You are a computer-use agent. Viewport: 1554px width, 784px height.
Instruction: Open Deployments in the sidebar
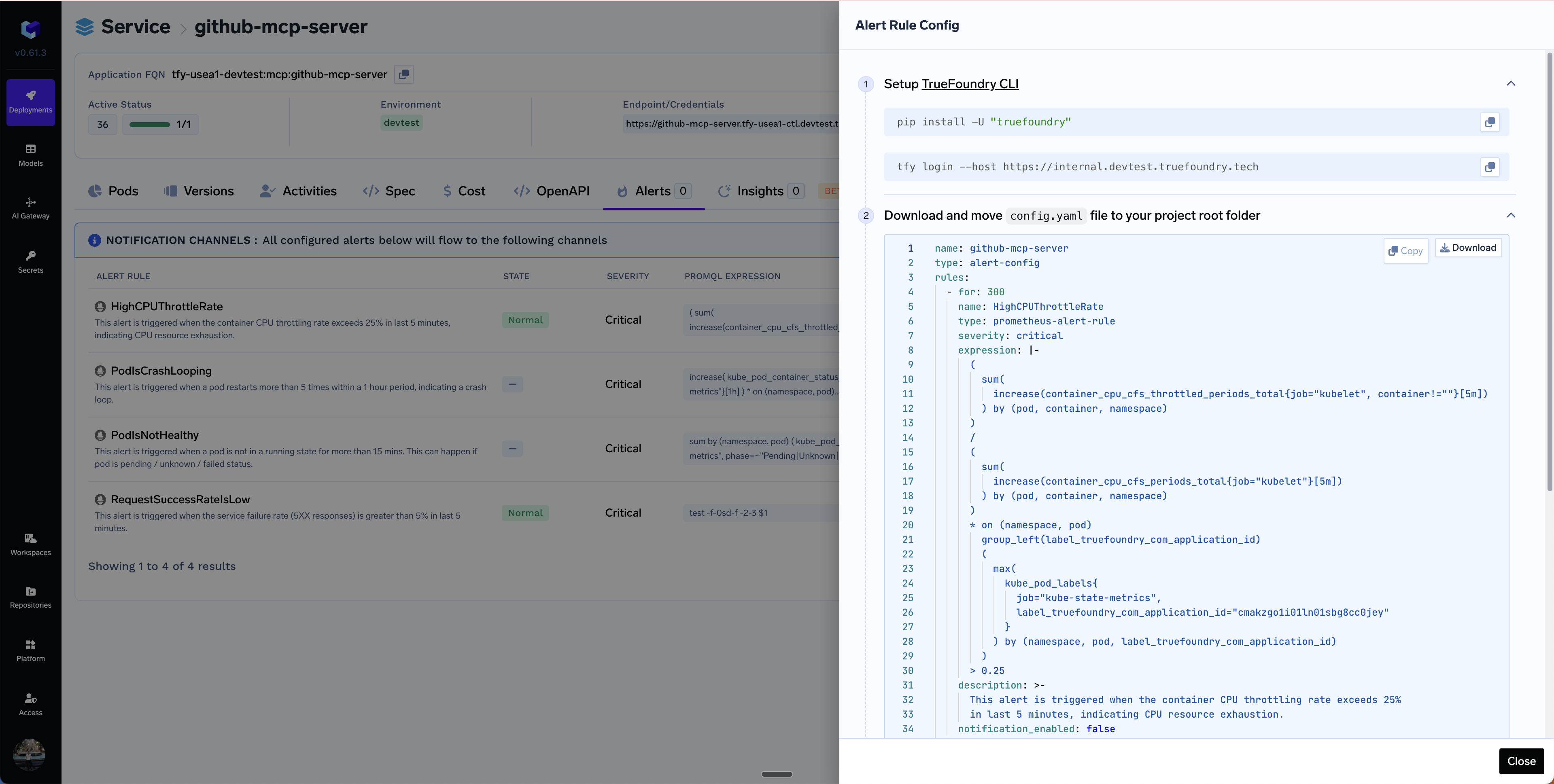[x=31, y=102]
